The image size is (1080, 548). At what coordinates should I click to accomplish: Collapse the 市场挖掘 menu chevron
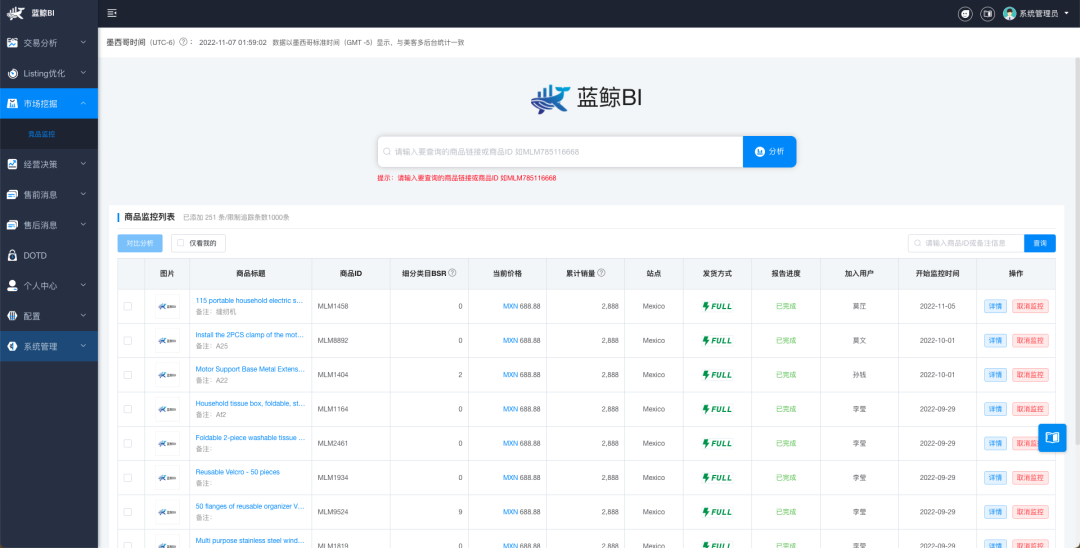(x=83, y=103)
